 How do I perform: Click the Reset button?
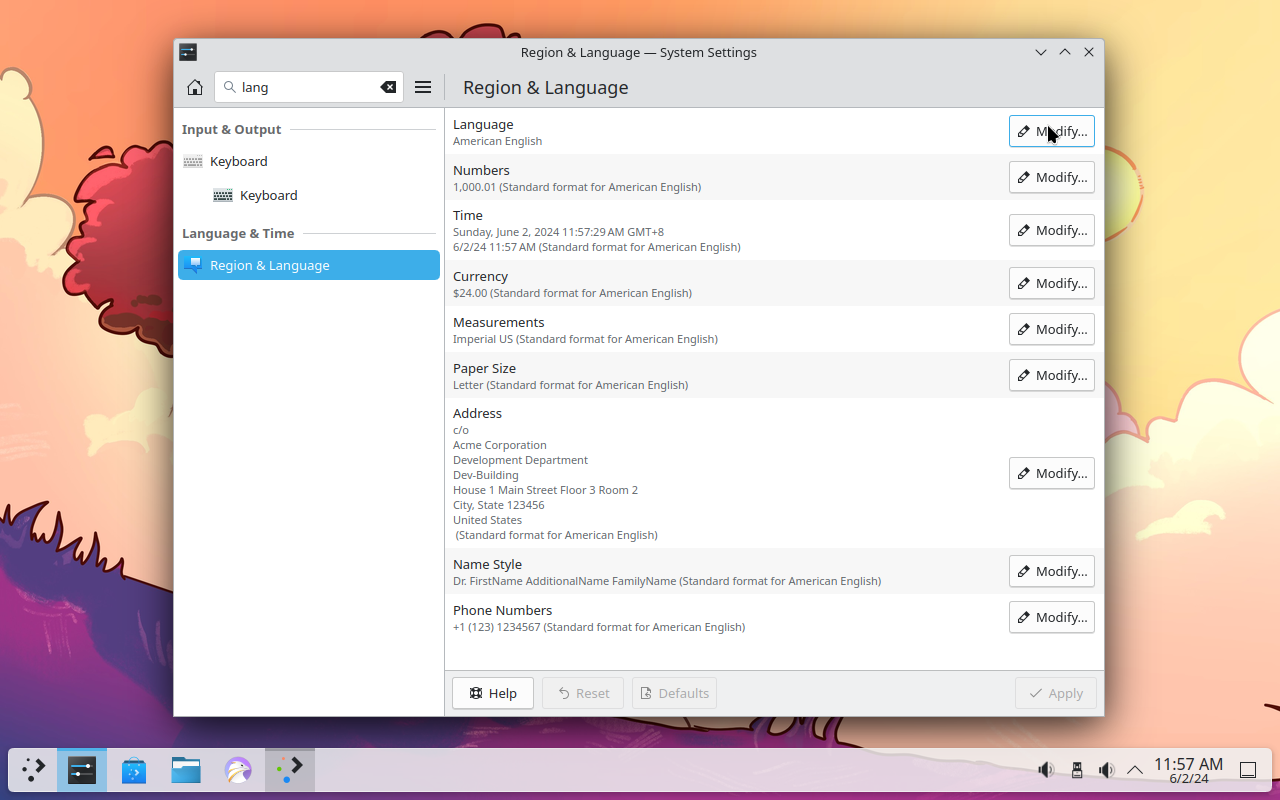click(x=583, y=693)
